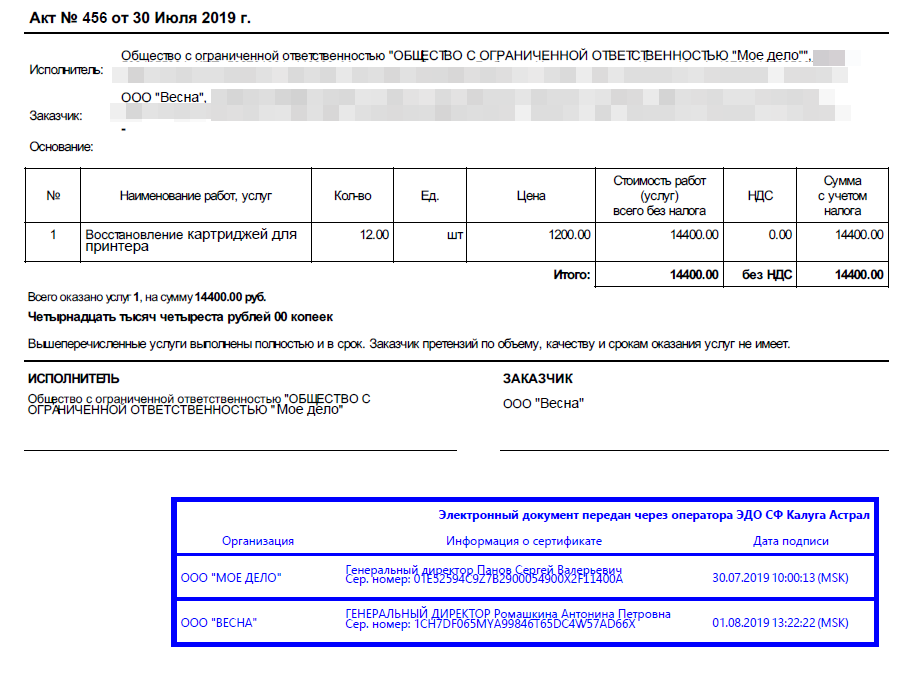This screenshot has width=913, height=678.
Task: Select the 'Заказчик:' label
Action: (x=56, y=116)
